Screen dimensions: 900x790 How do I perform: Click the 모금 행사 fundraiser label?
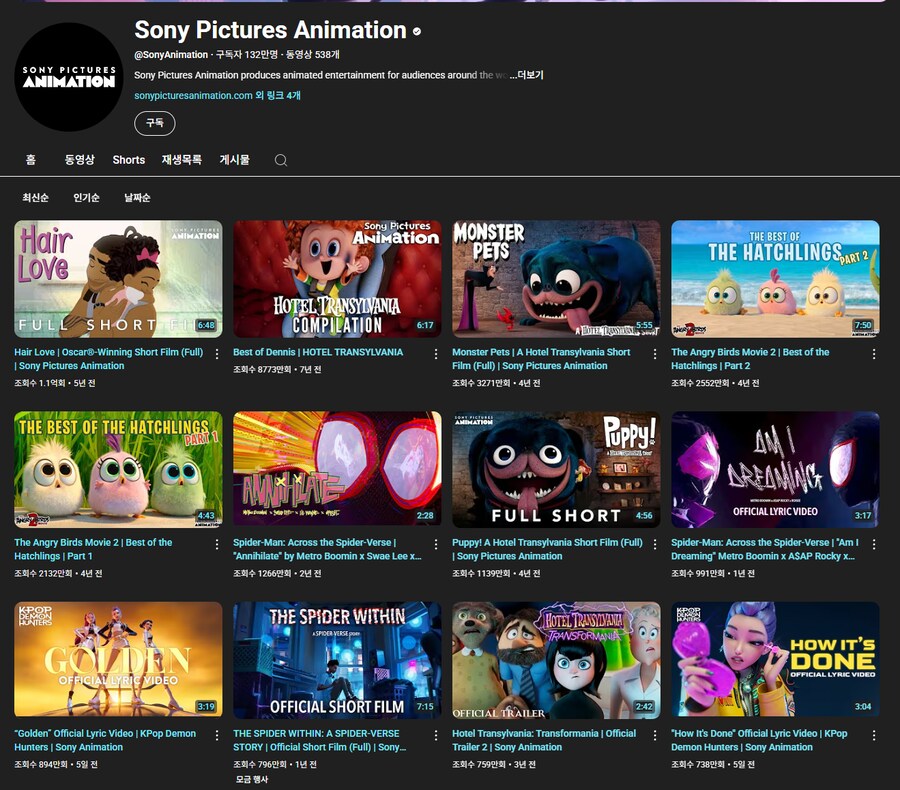click(x=251, y=779)
